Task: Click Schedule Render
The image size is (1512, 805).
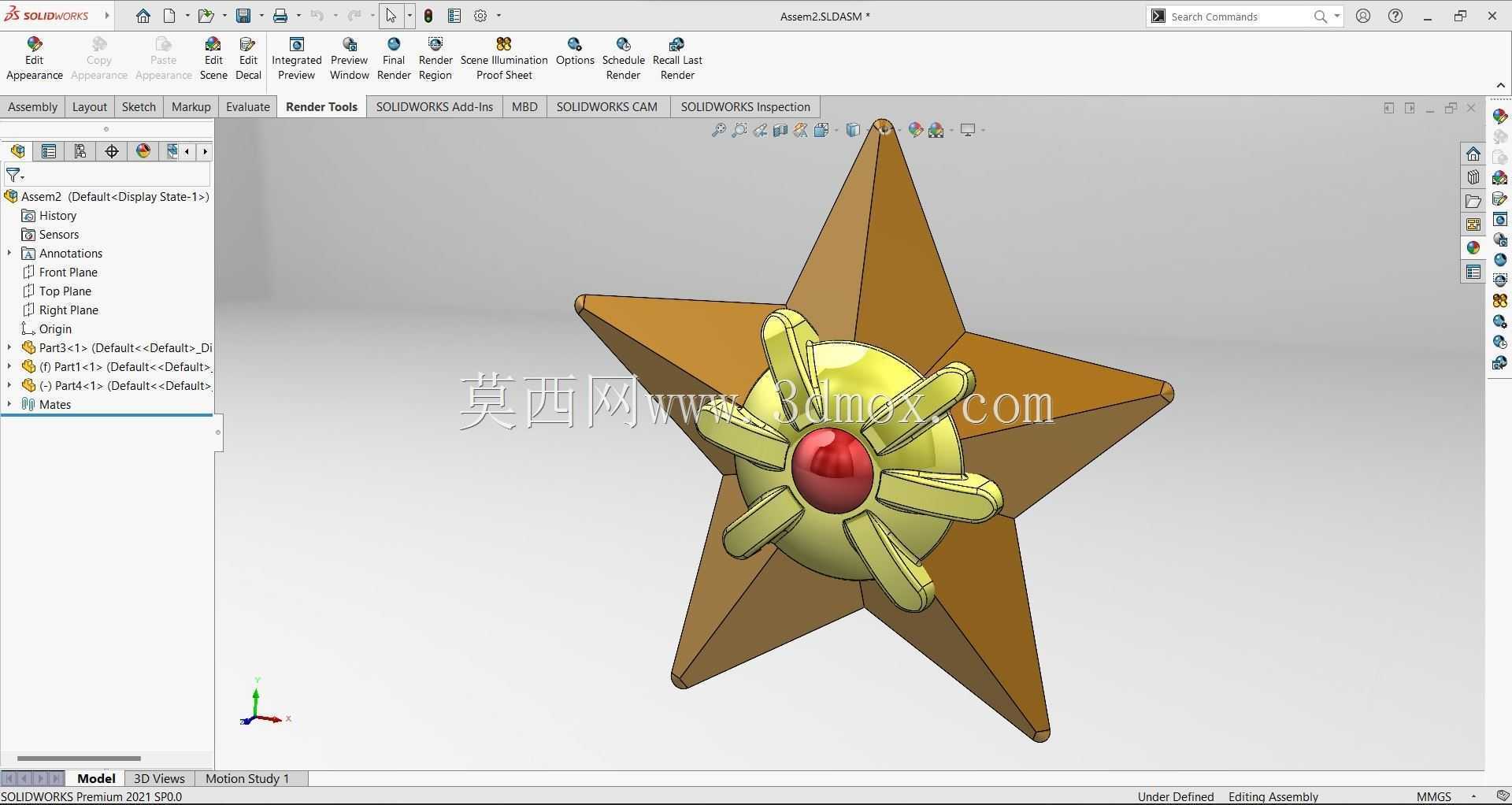Action: tap(623, 59)
